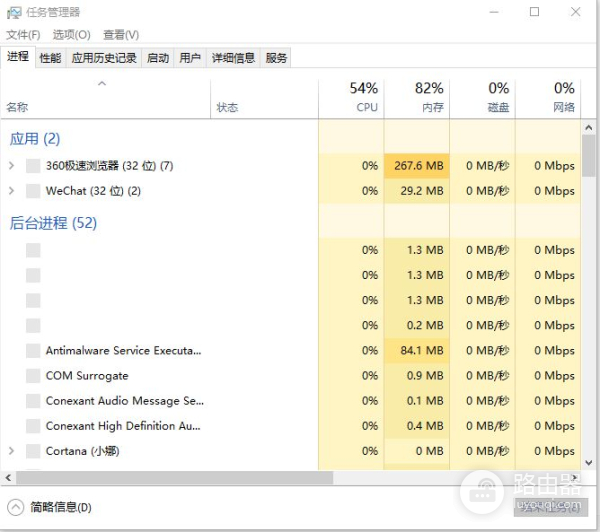Expand the 360极速浏览器 process group
The image size is (600, 532).
(11, 166)
